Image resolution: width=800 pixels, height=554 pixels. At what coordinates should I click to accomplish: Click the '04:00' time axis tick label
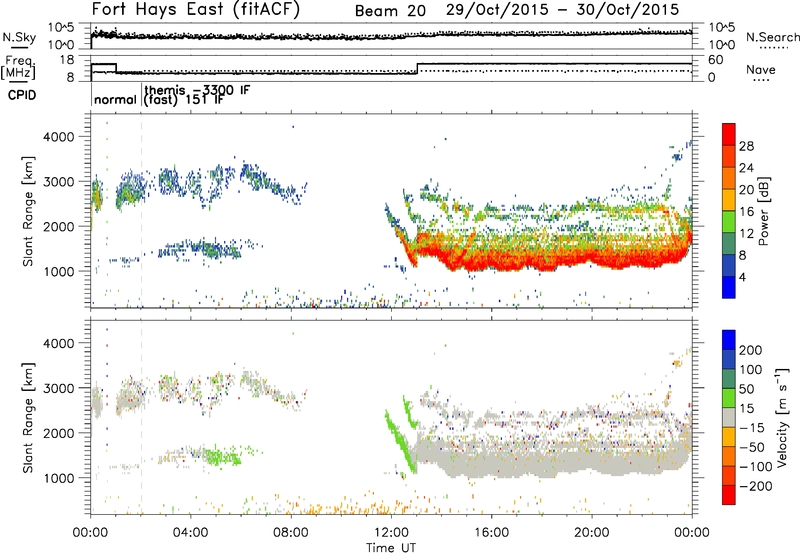pos(191,533)
